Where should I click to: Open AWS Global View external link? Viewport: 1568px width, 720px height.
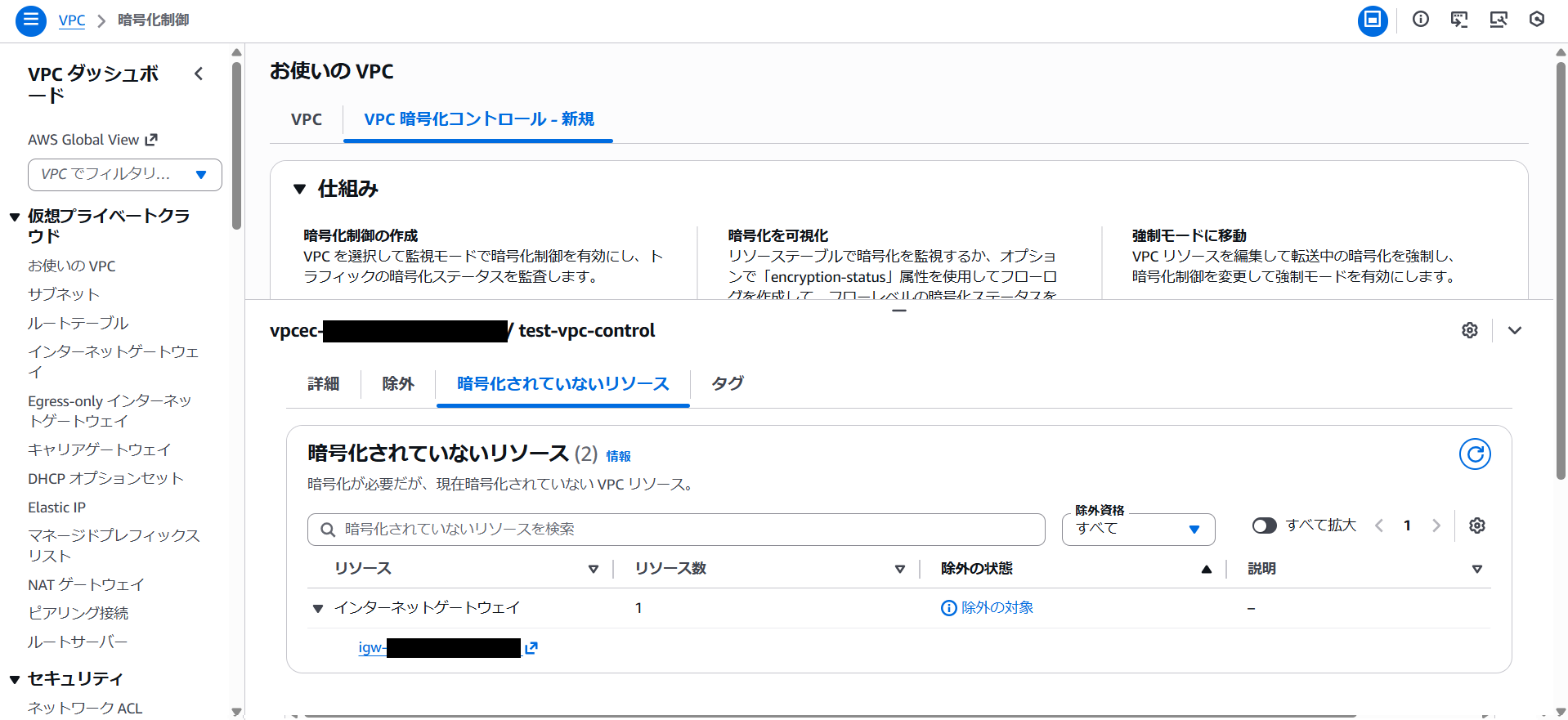point(92,140)
